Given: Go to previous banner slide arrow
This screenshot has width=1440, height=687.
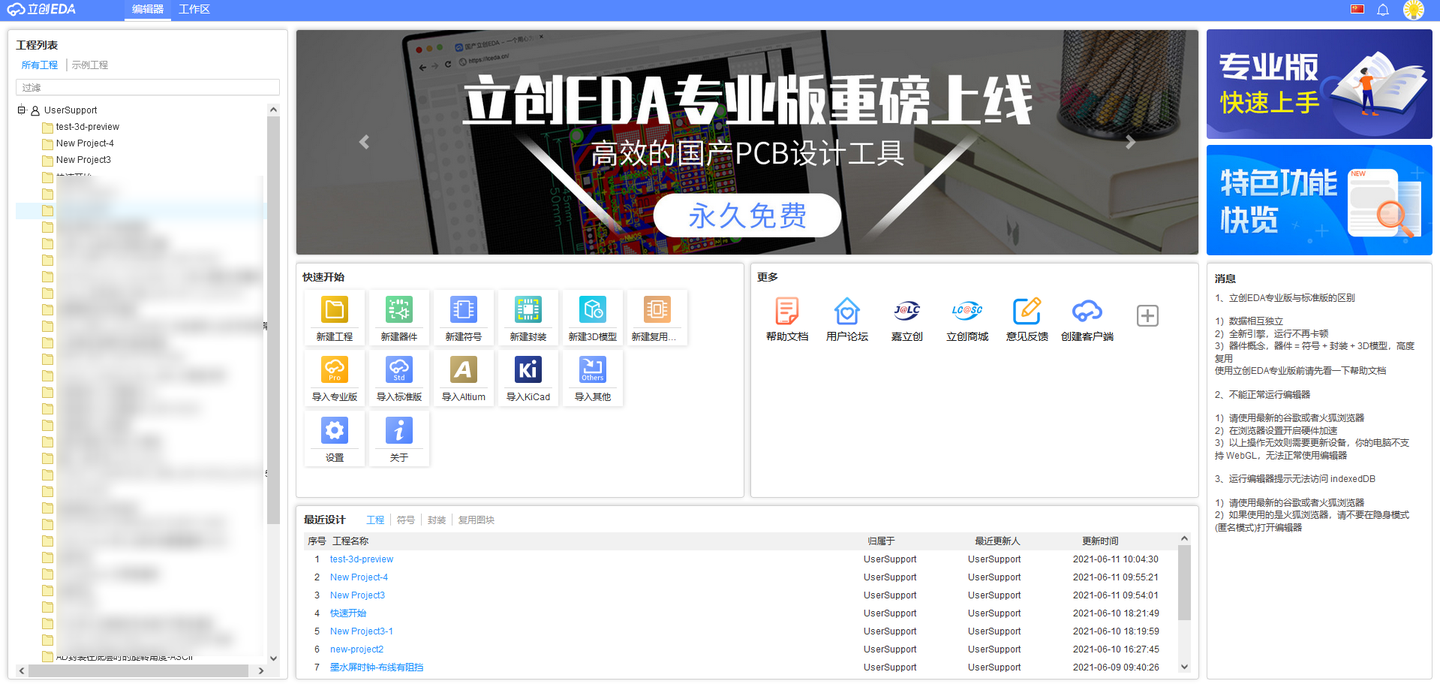Looking at the screenshot, I should 364,142.
